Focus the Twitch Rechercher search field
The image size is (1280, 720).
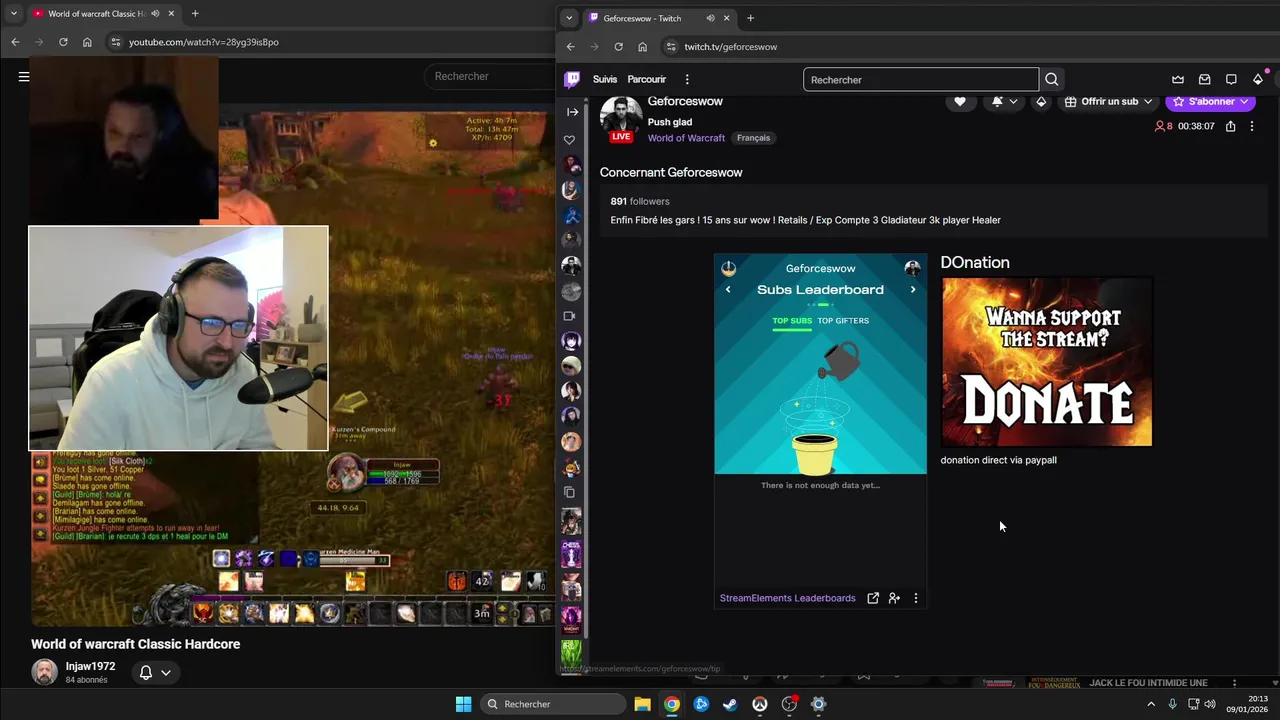(x=920, y=79)
